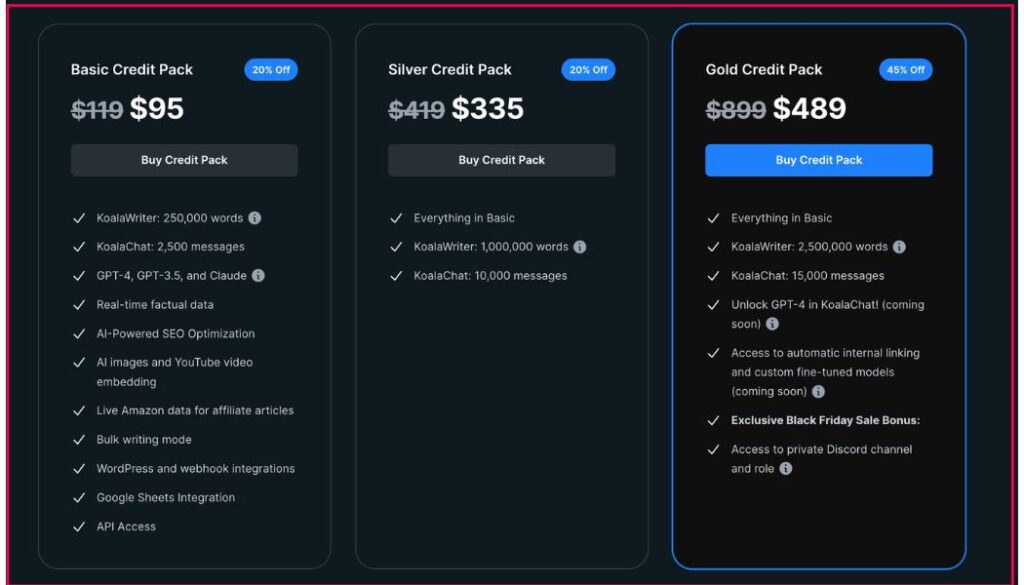Open info icon beside Discord channel and role
The height and width of the screenshot is (585, 1024).
[x=786, y=469]
